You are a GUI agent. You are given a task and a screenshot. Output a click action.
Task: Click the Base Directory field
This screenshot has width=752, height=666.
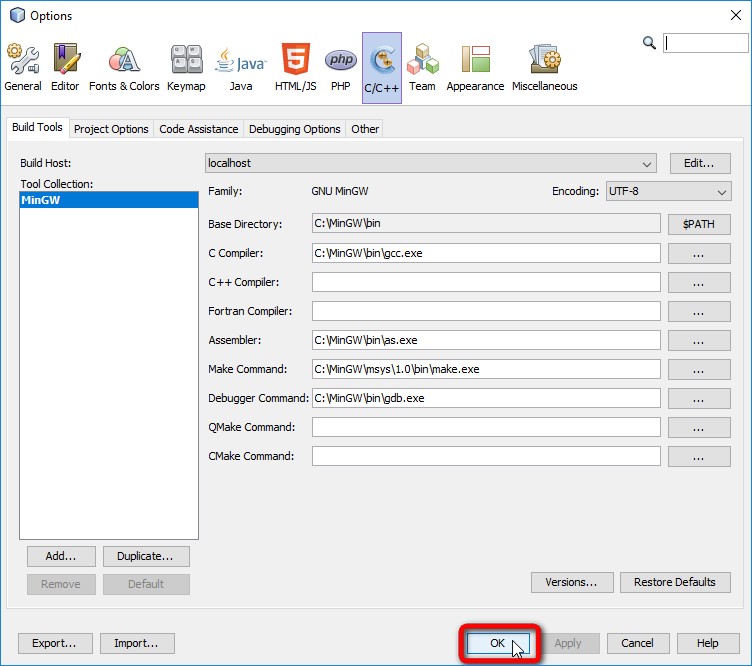pos(486,223)
